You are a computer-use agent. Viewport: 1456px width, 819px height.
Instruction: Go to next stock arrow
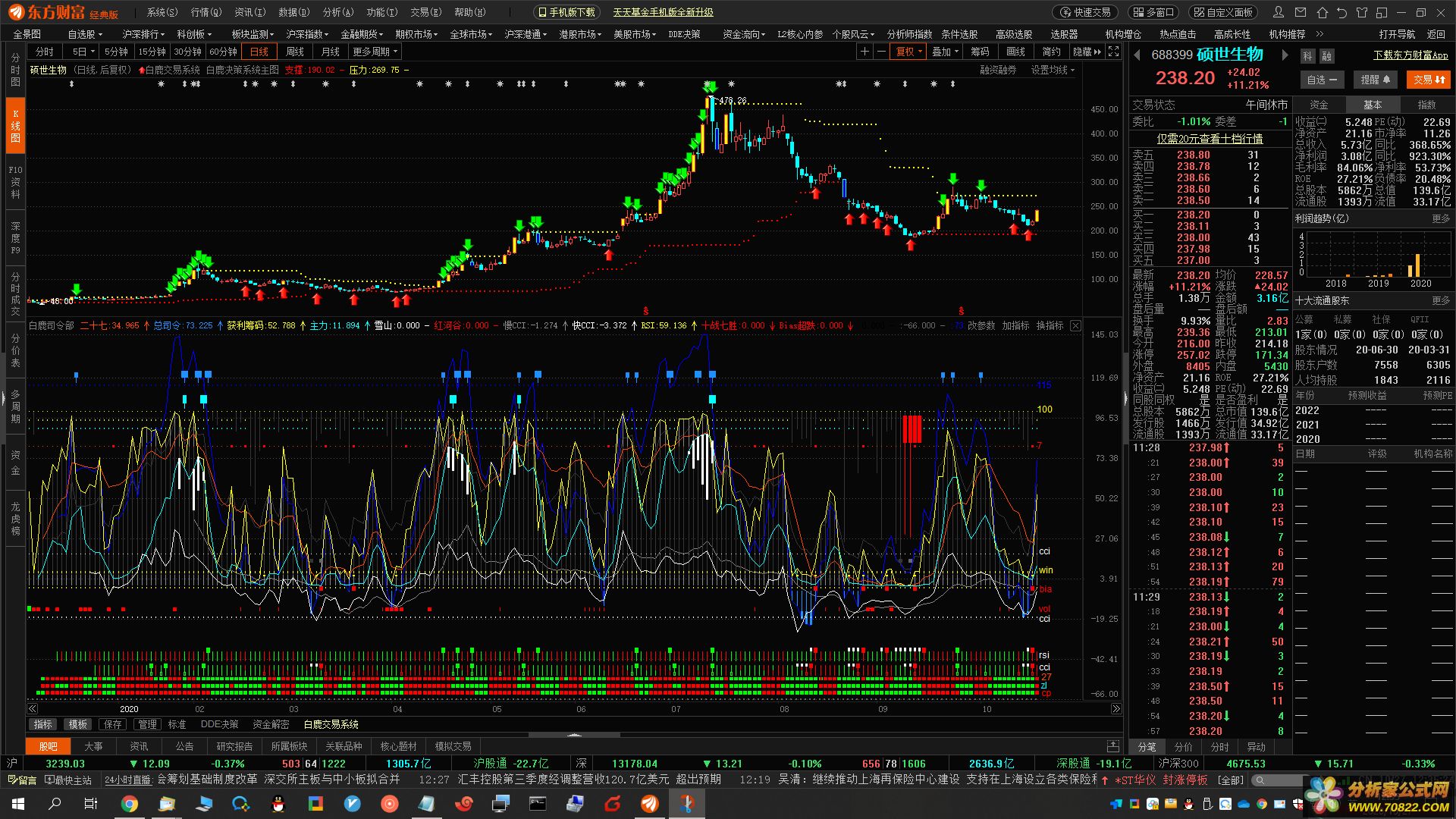[x=1285, y=55]
